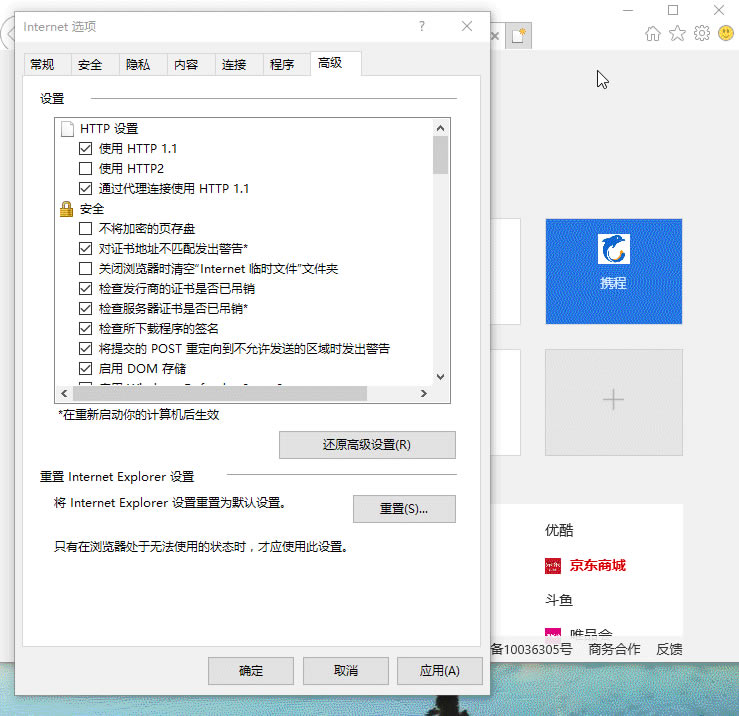Open the Ctrip (携程) tile
Image resolution: width=739 pixels, height=716 pixels.
613,271
